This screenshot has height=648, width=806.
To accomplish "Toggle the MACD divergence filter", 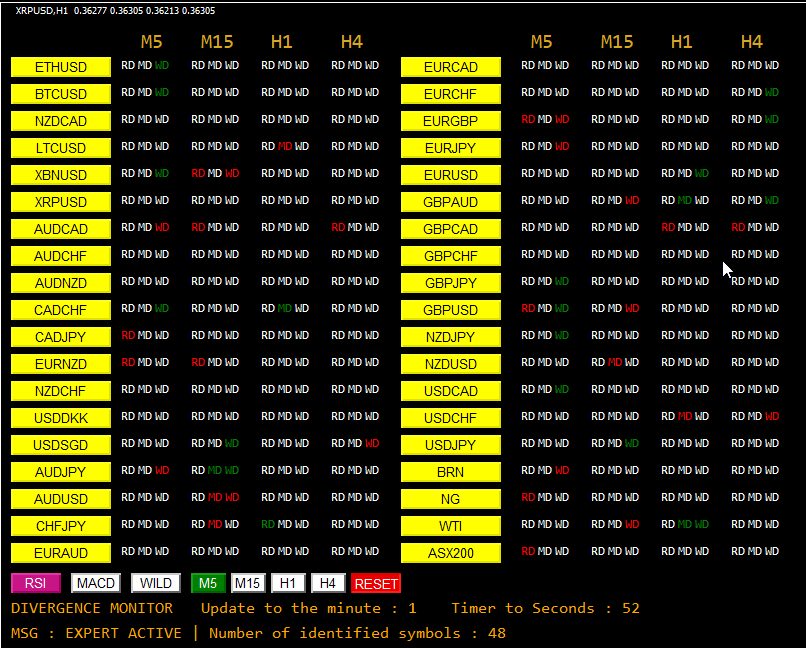I will [96, 583].
